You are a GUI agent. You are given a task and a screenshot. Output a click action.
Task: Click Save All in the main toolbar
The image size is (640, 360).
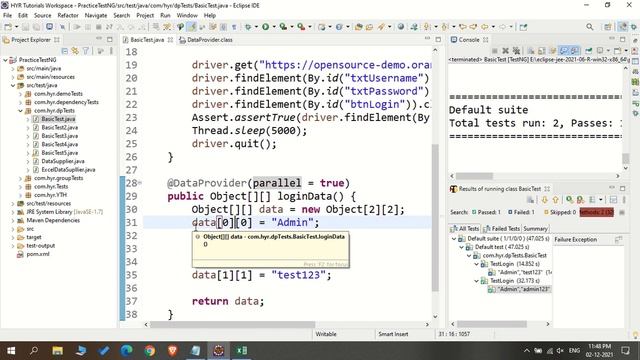pyautogui.click(x=36, y=27)
